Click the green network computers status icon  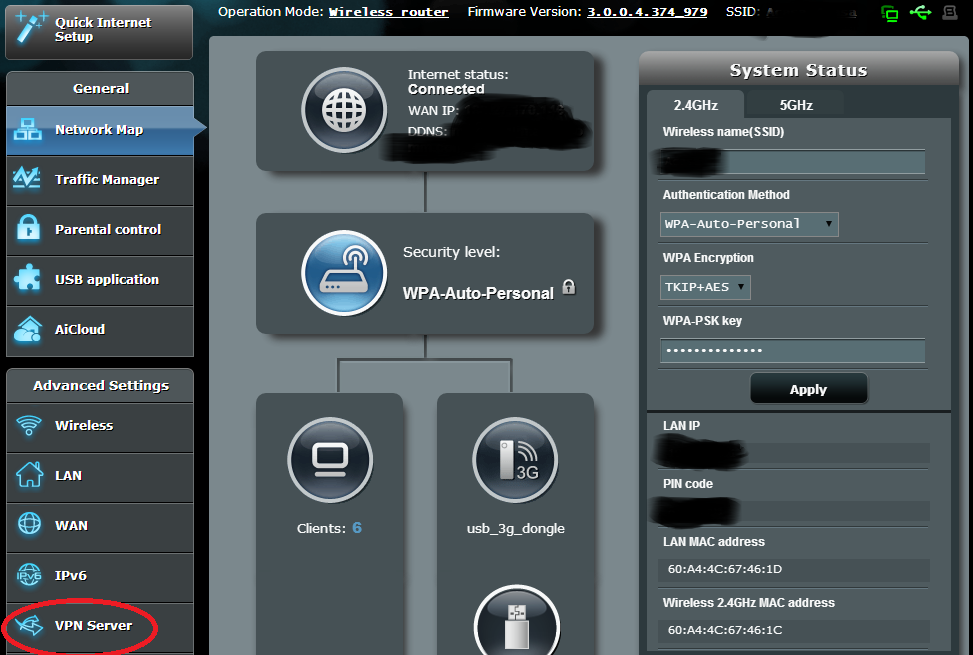[890, 14]
